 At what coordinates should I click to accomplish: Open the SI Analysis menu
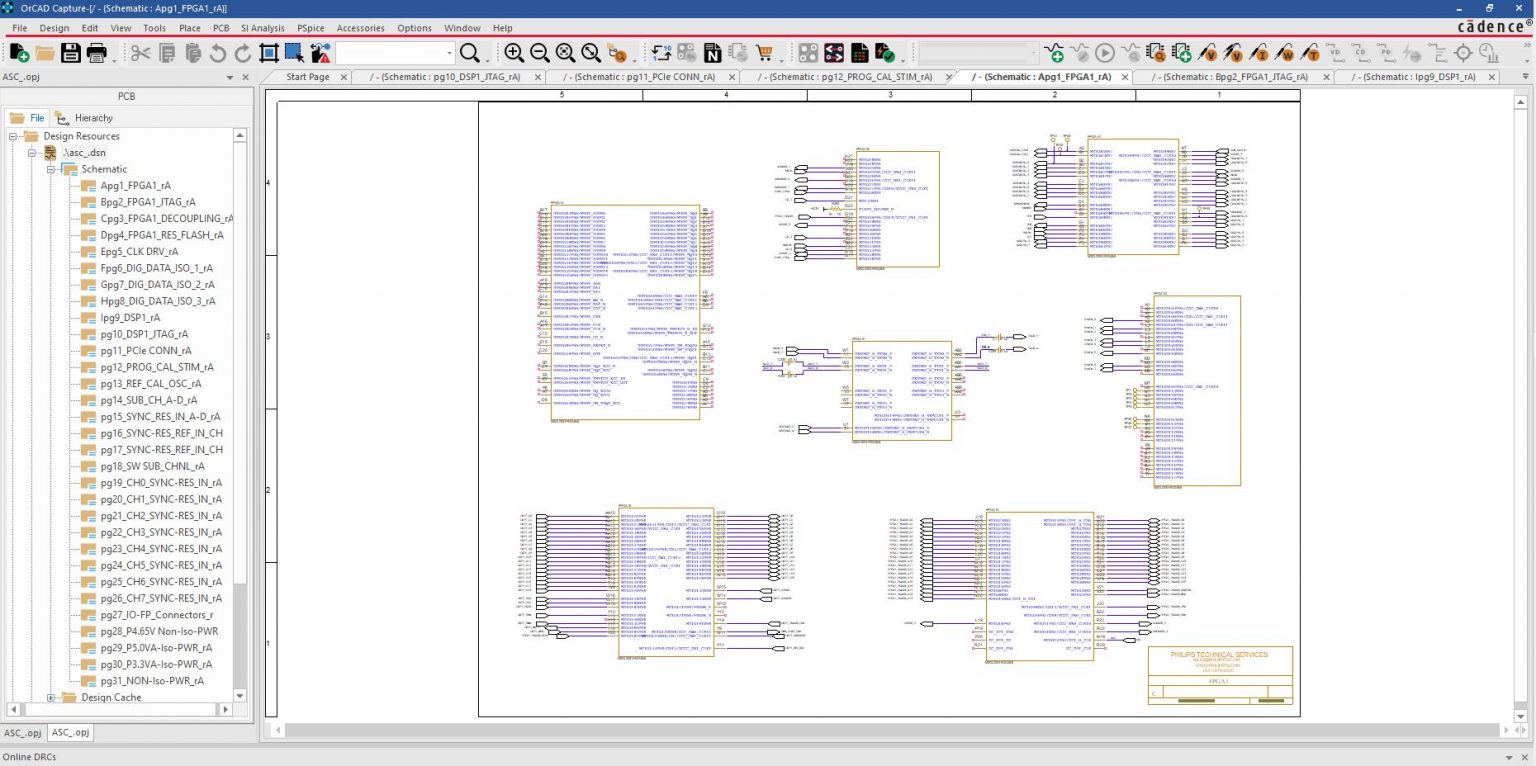coord(263,28)
